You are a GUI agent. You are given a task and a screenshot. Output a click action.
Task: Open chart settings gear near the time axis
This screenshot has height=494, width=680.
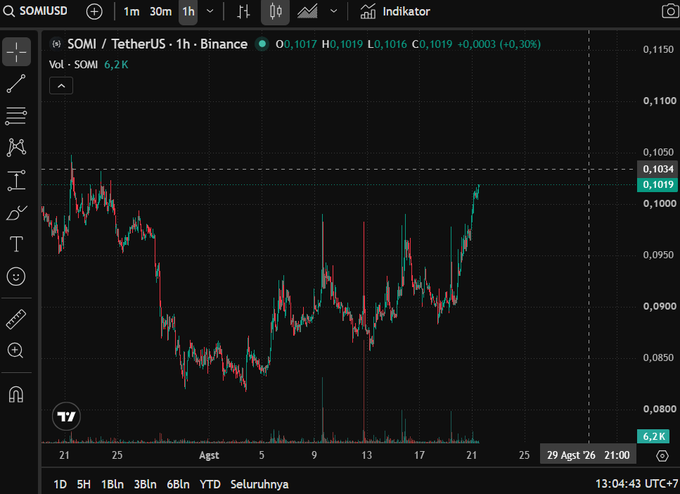tap(662, 456)
